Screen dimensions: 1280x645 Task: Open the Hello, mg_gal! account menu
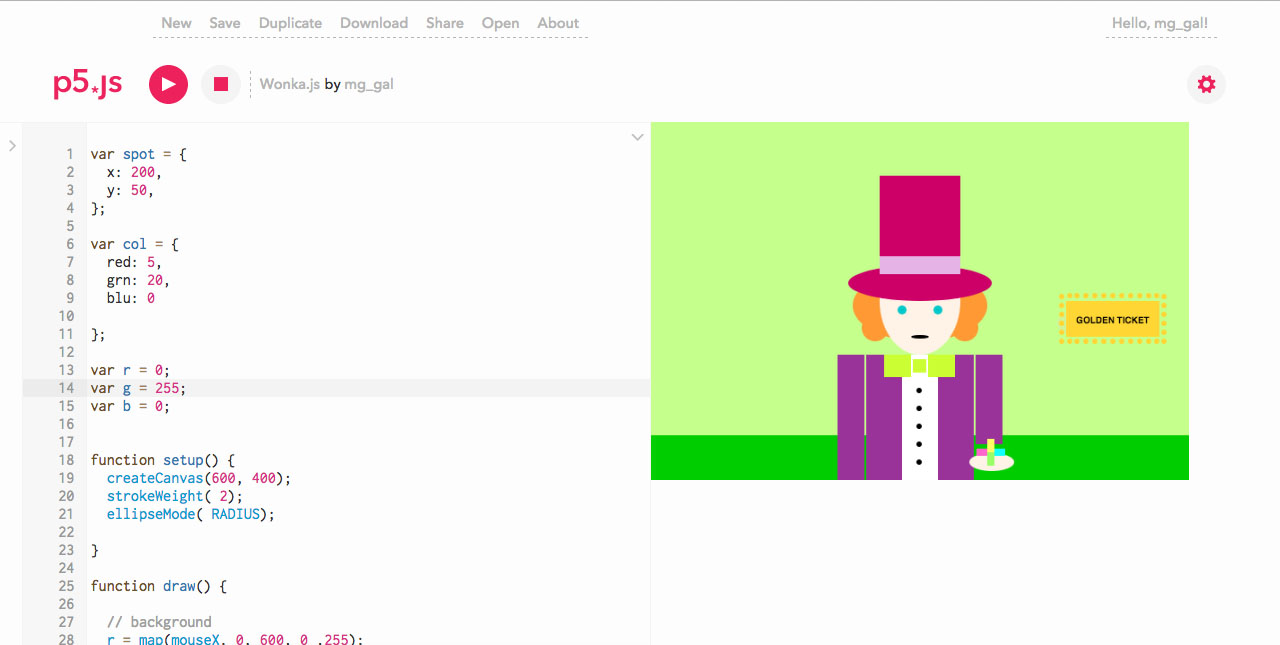(1160, 23)
